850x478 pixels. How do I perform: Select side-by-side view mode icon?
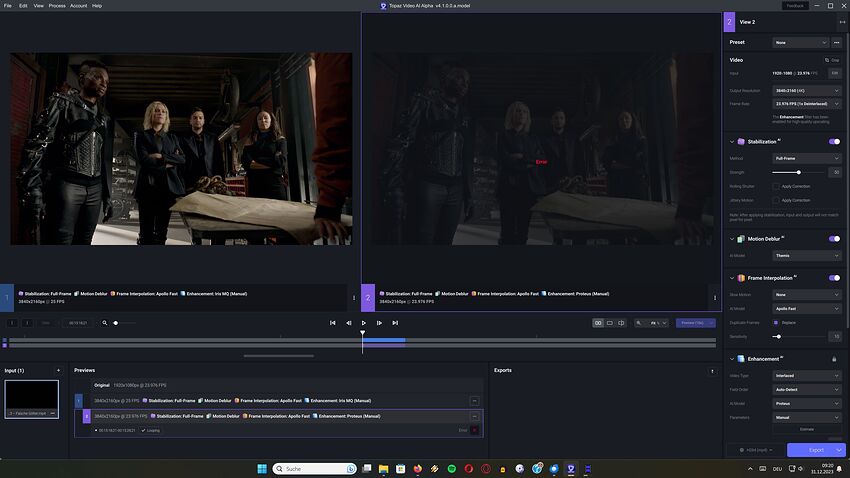coord(598,323)
